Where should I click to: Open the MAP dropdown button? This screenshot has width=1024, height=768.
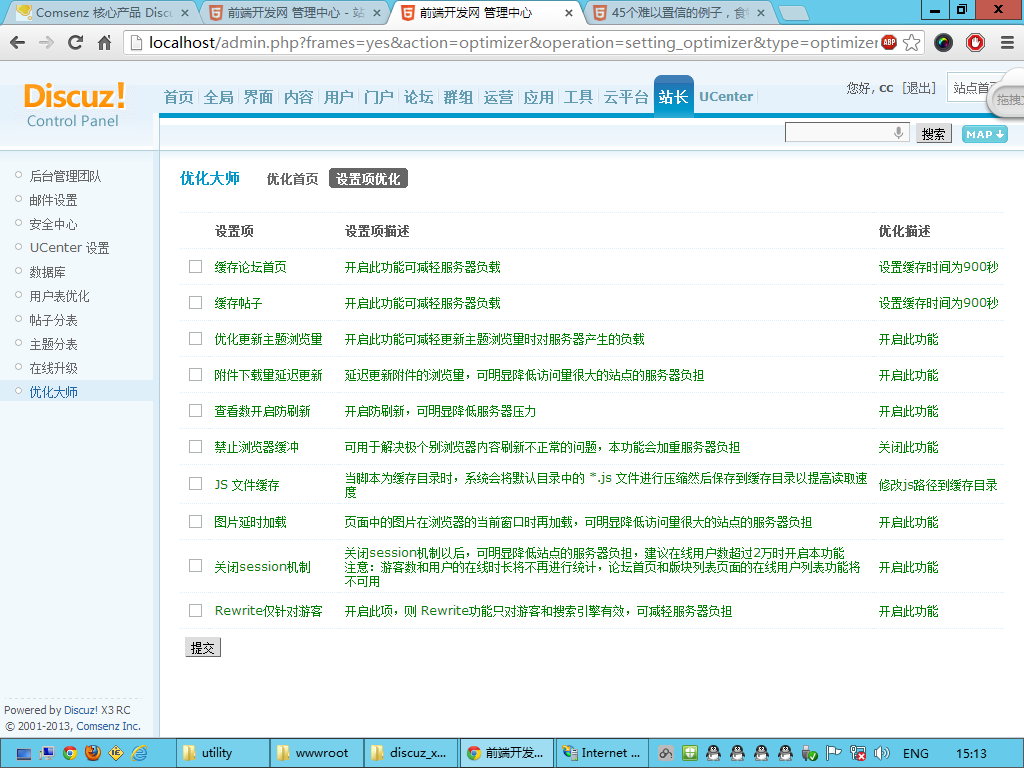(x=984, y=134)
